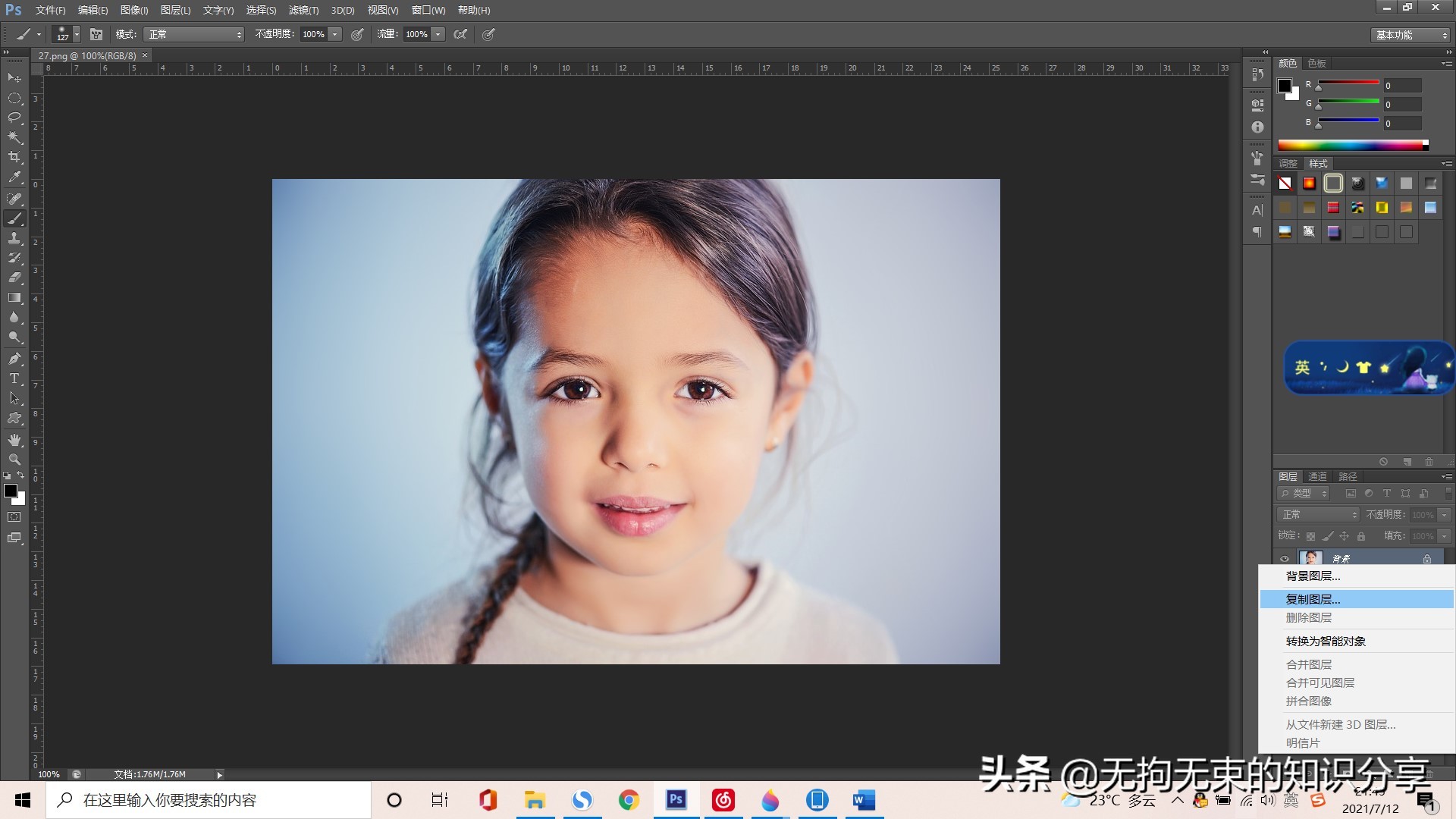Click the Windows taskbar search box

(x=209, y=800)
